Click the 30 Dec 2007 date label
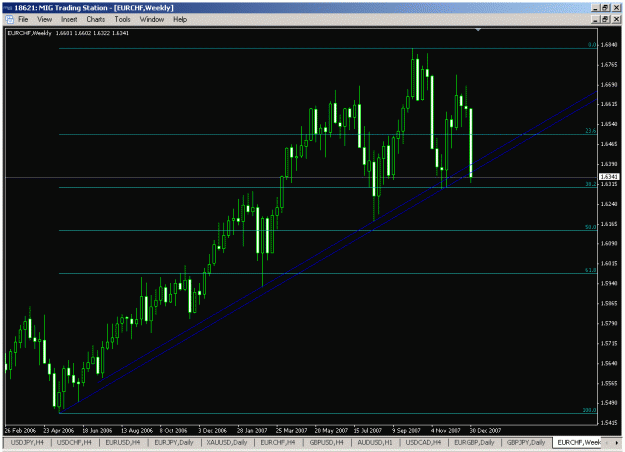The image size is (625, 452). (x=485, y=430)
